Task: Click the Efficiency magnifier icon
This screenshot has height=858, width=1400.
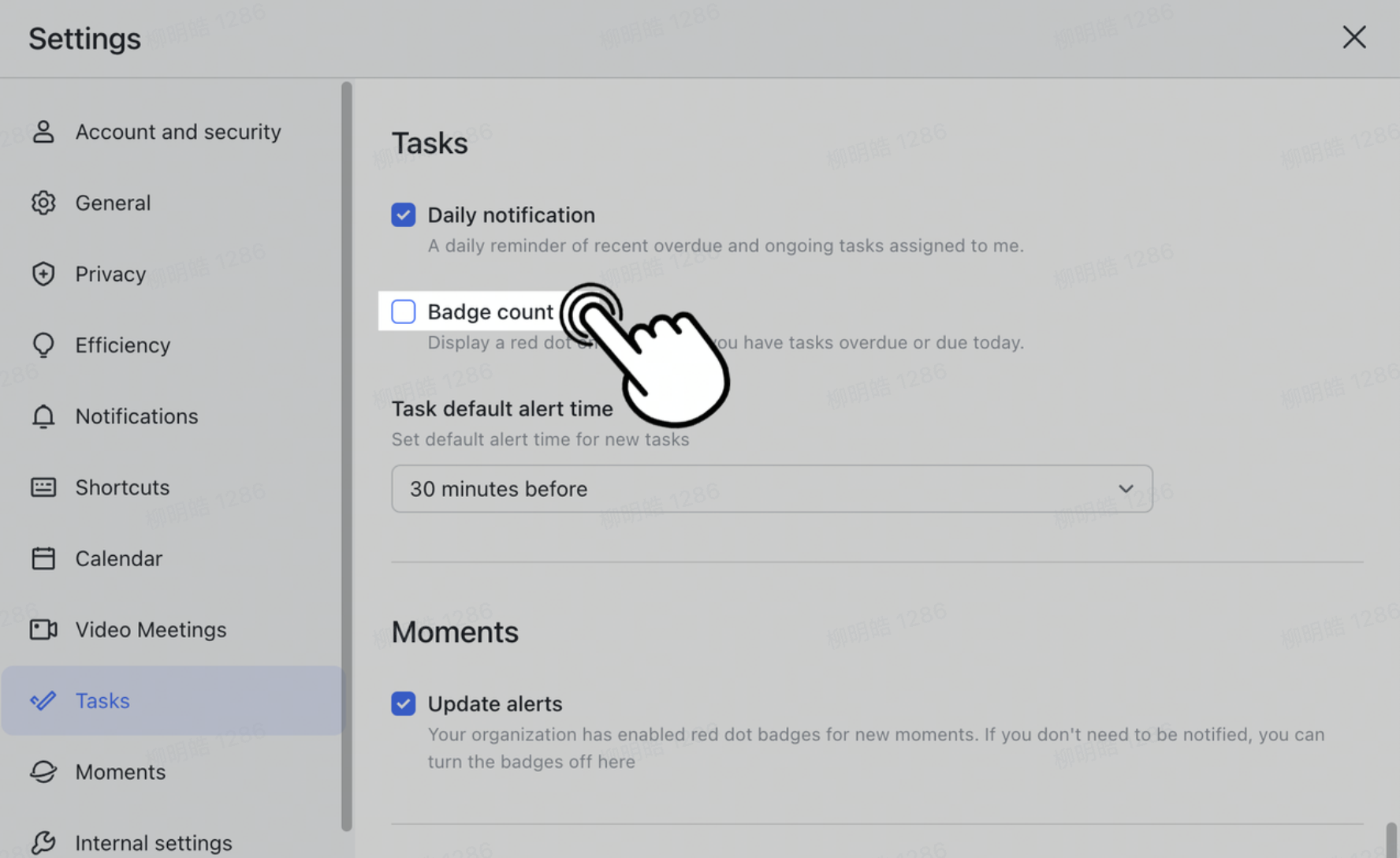Action: coord(43,345)
